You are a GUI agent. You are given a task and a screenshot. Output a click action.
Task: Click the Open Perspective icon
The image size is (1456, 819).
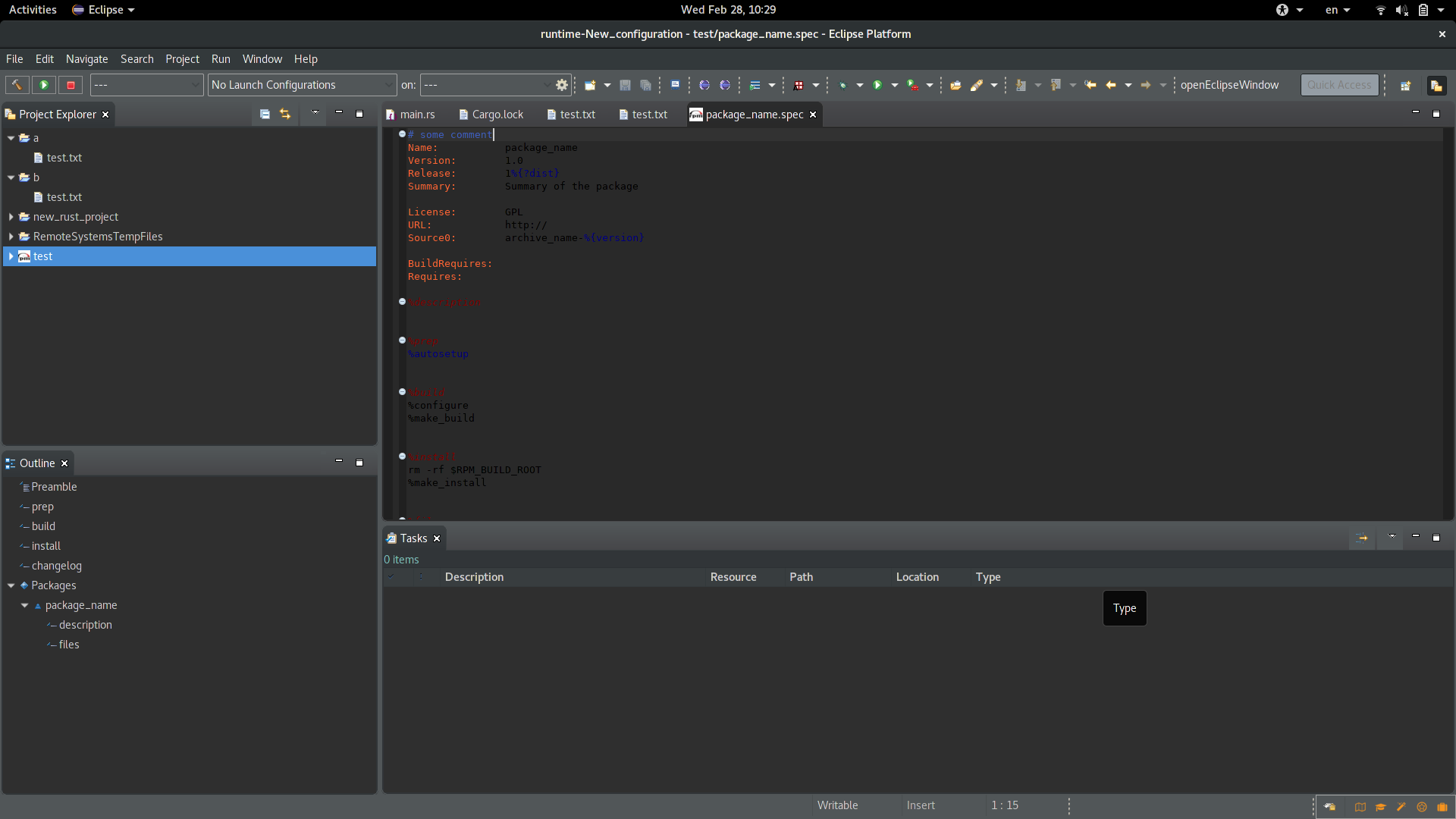tap(1405, 85)
